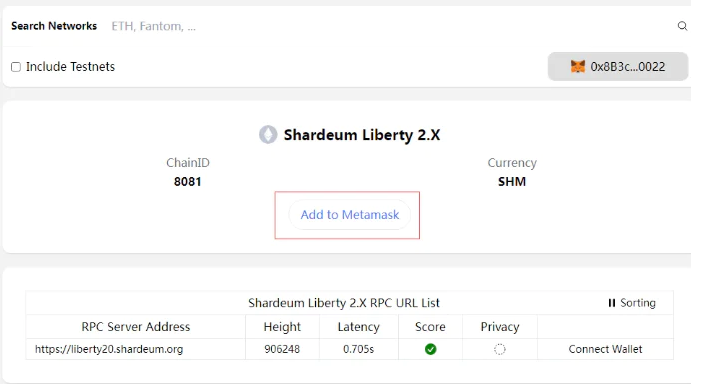The width and height of the screenshot is (710, 385).
Task: Click the MetaMask fox icon
Action: pos(577,67)
